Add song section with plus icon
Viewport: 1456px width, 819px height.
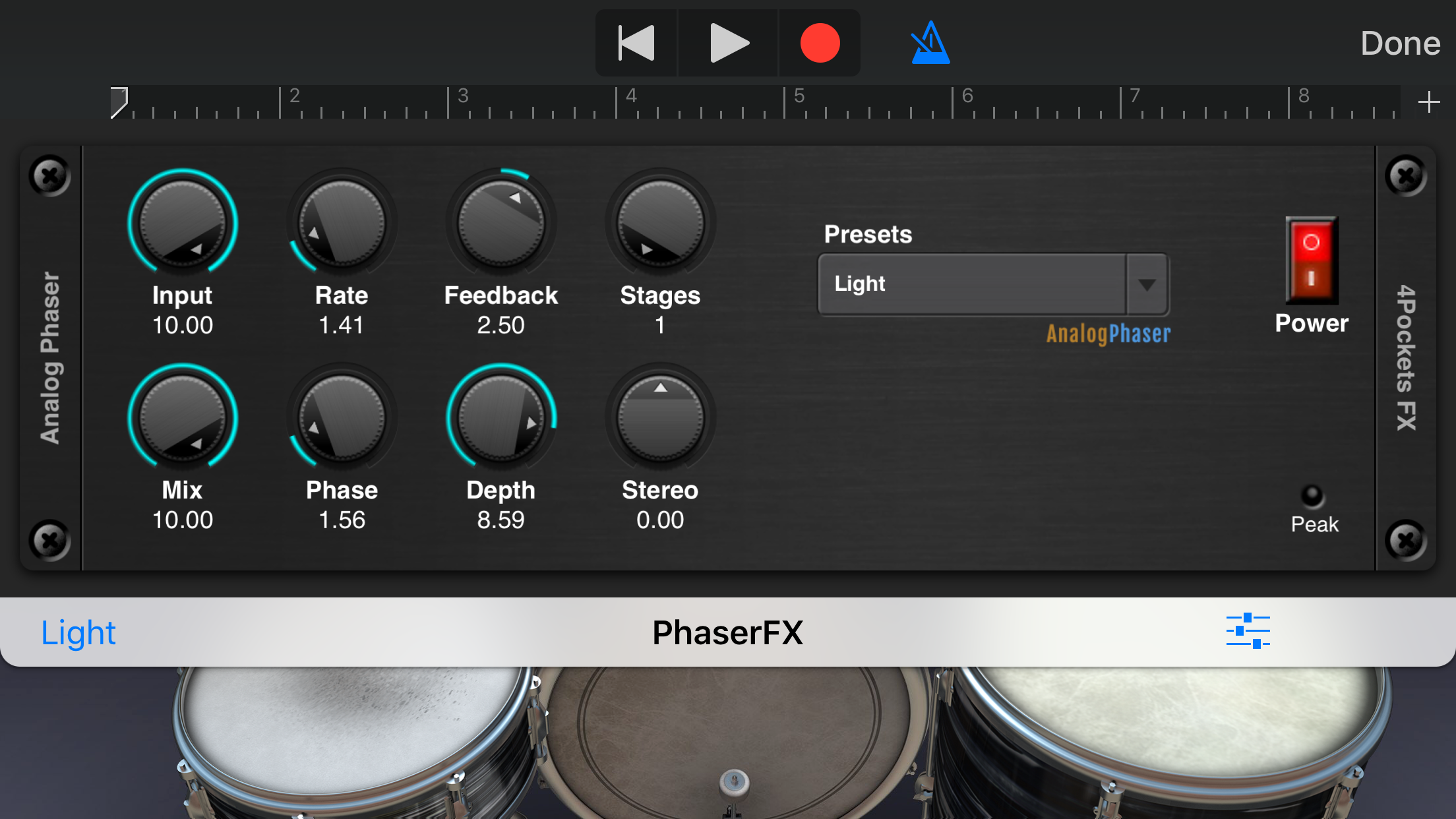pos(1428,102)
